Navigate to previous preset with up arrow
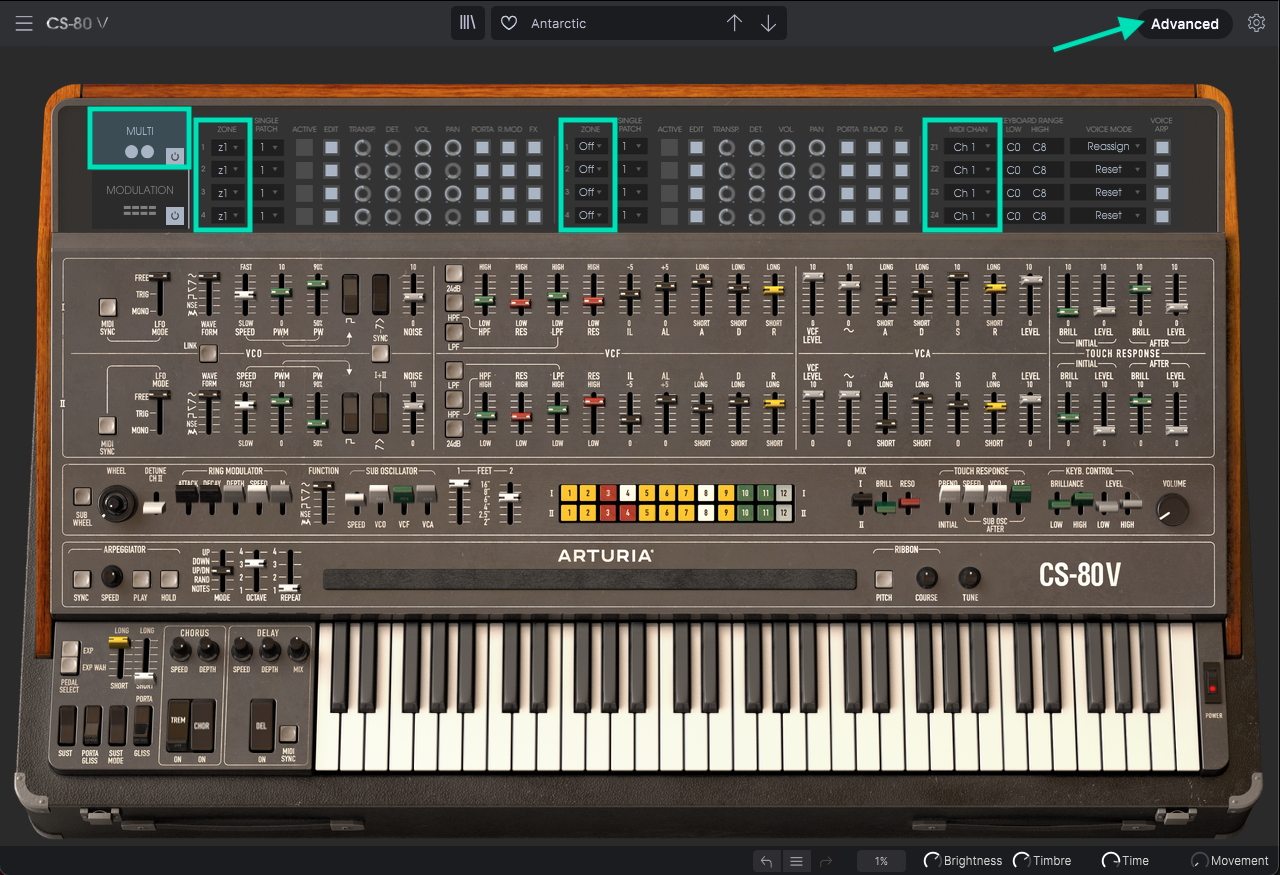The width and height of the screenshot is (1280, 875). point(735,22)
